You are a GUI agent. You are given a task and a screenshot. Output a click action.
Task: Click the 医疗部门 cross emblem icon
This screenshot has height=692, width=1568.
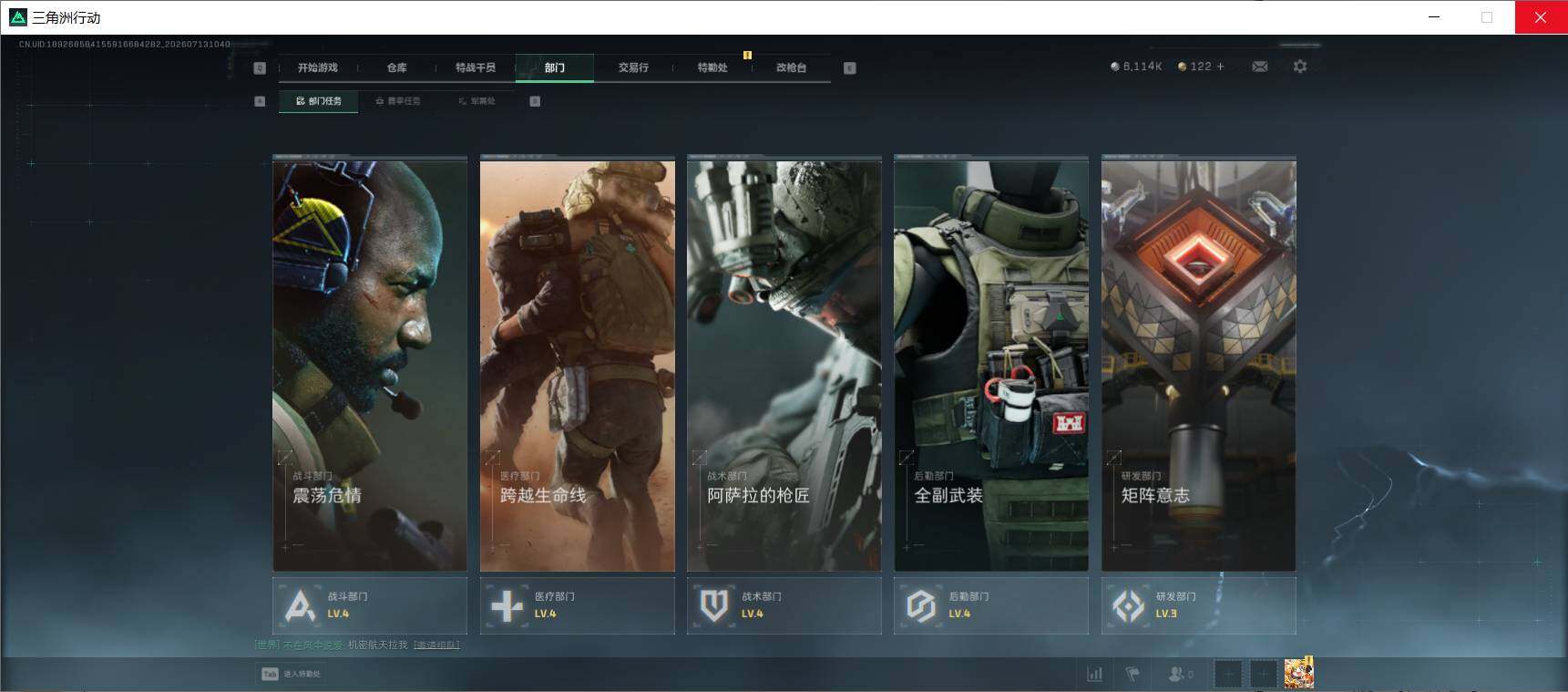pyautogui.click(x=507, y=605)
